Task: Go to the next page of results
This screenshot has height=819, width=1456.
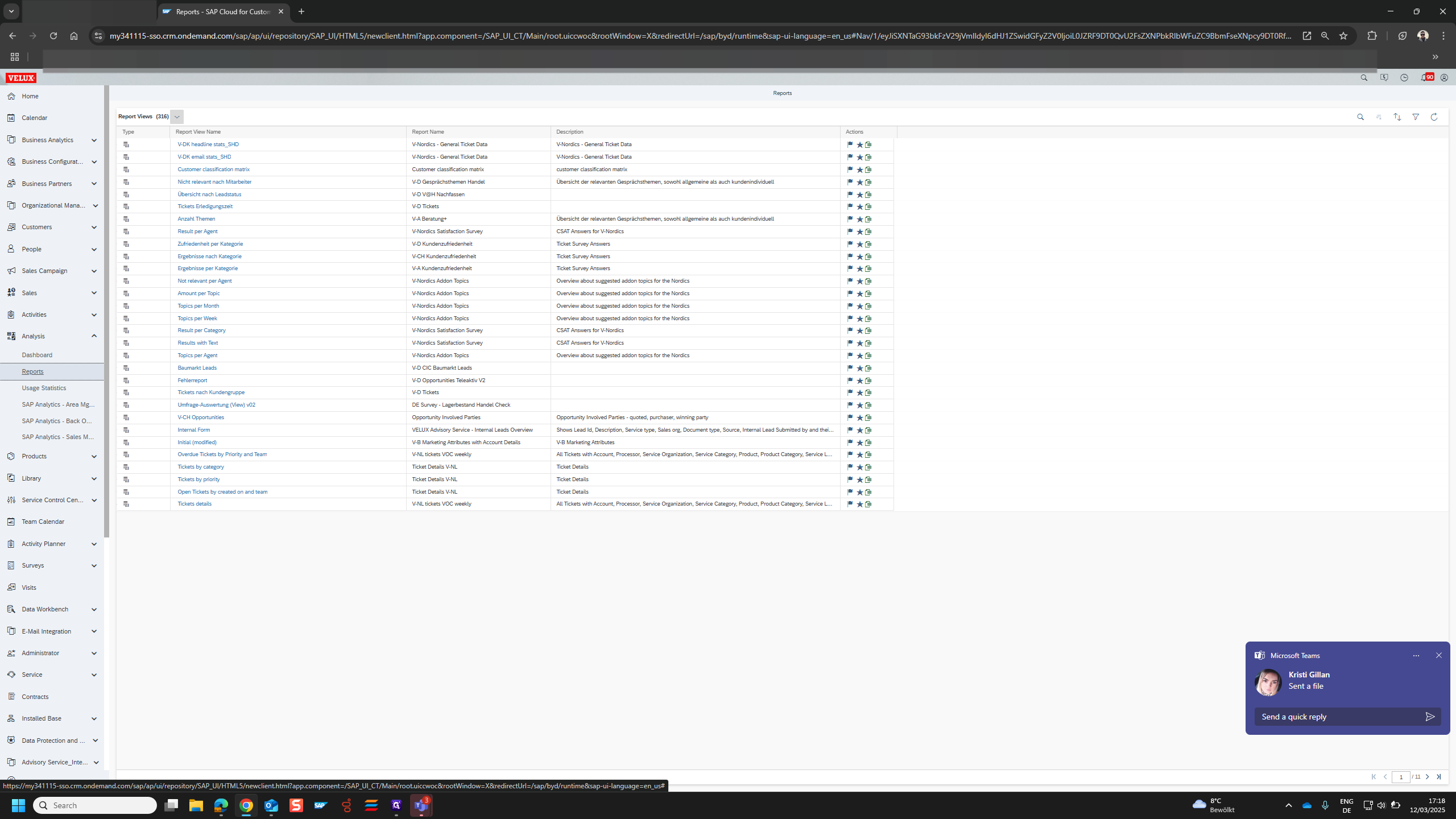Action: (1427, 777)
